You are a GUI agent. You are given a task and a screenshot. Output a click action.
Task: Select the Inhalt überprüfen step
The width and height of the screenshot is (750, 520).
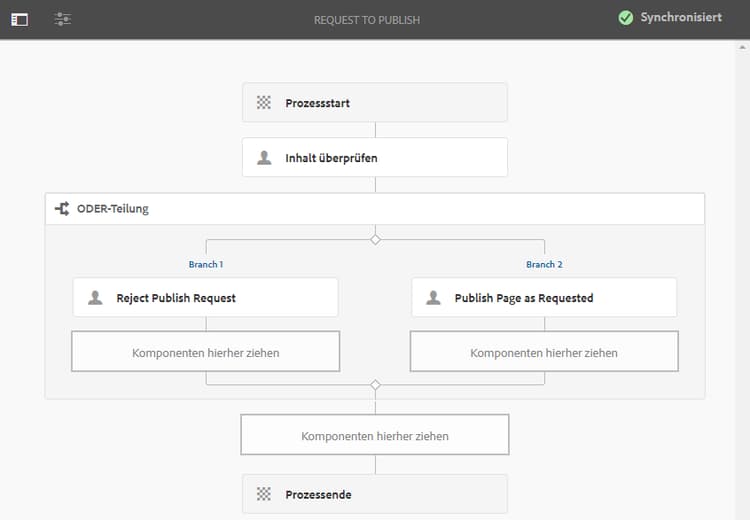[x=375, y=157]
